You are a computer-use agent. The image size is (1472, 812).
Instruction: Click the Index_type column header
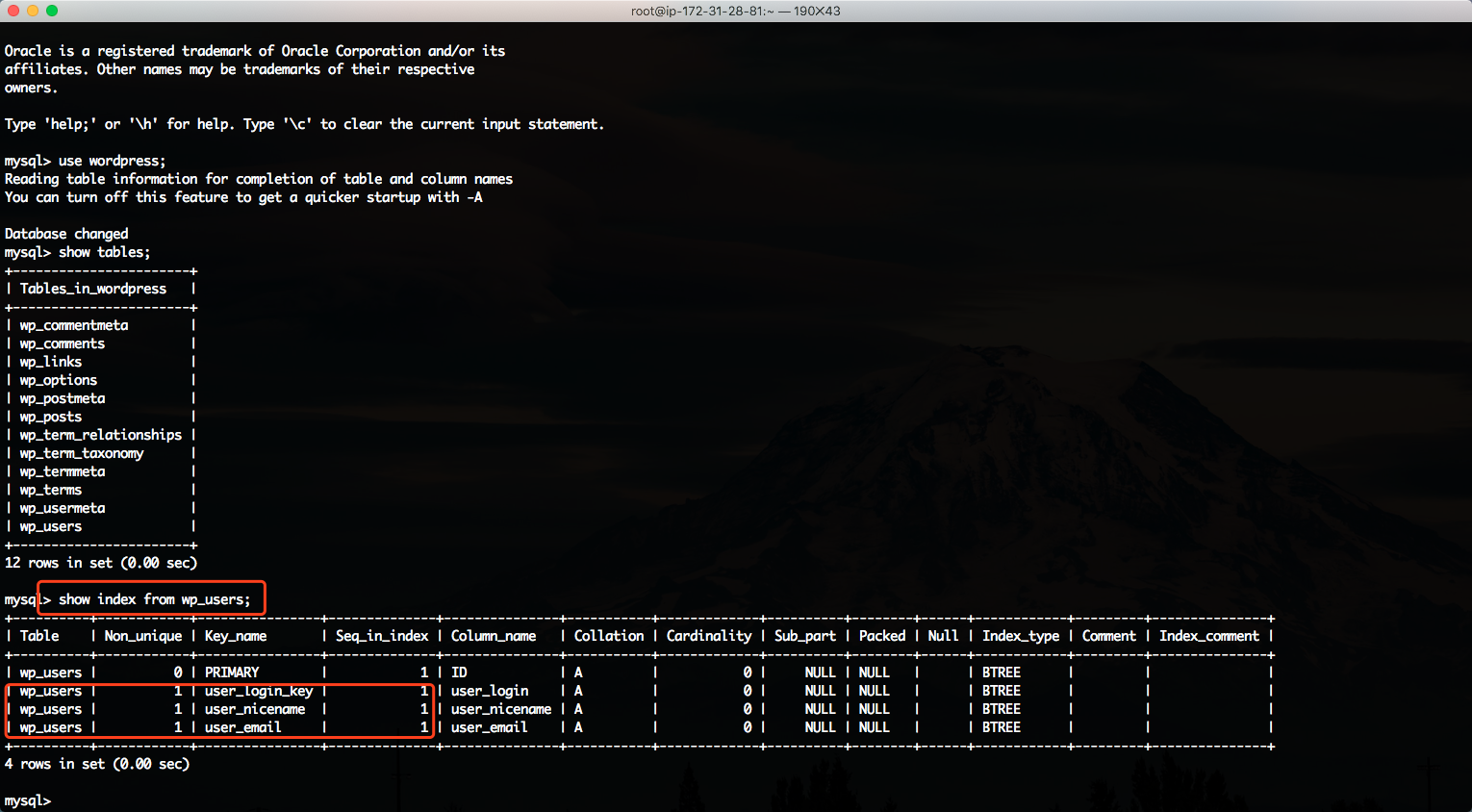[x=1021, y=636]
